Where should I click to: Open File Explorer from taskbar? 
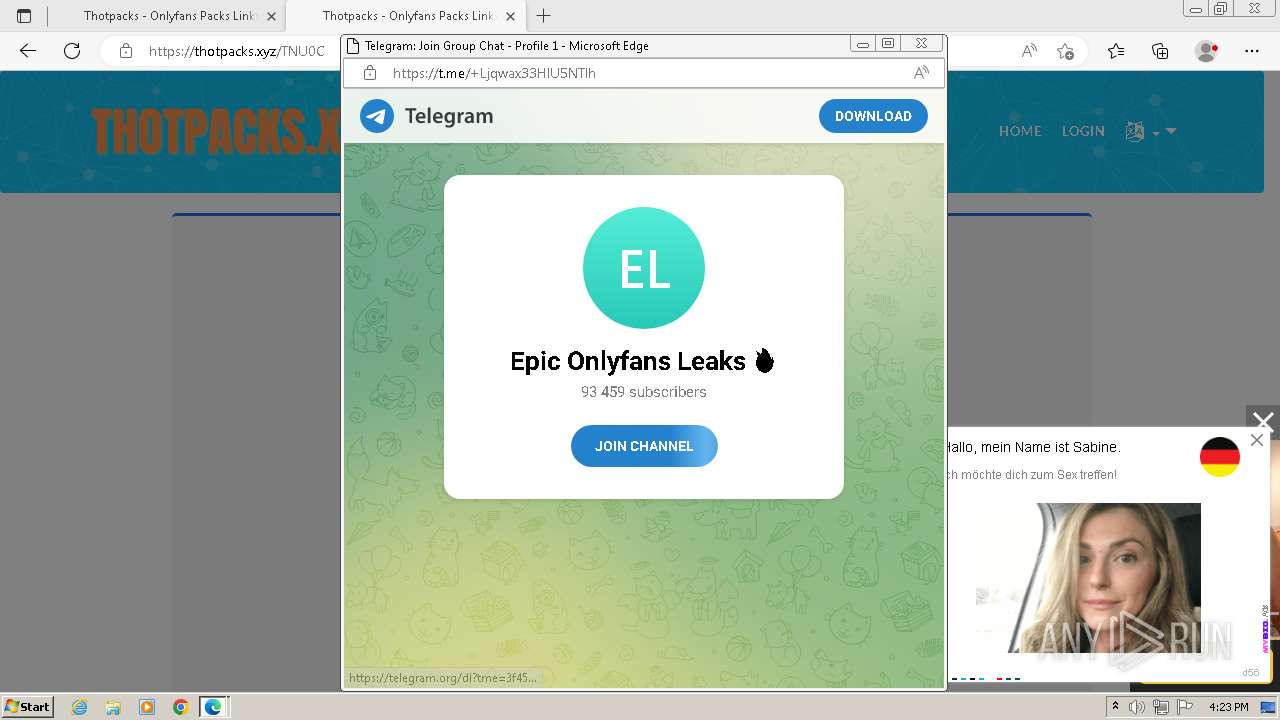[113, 707]
